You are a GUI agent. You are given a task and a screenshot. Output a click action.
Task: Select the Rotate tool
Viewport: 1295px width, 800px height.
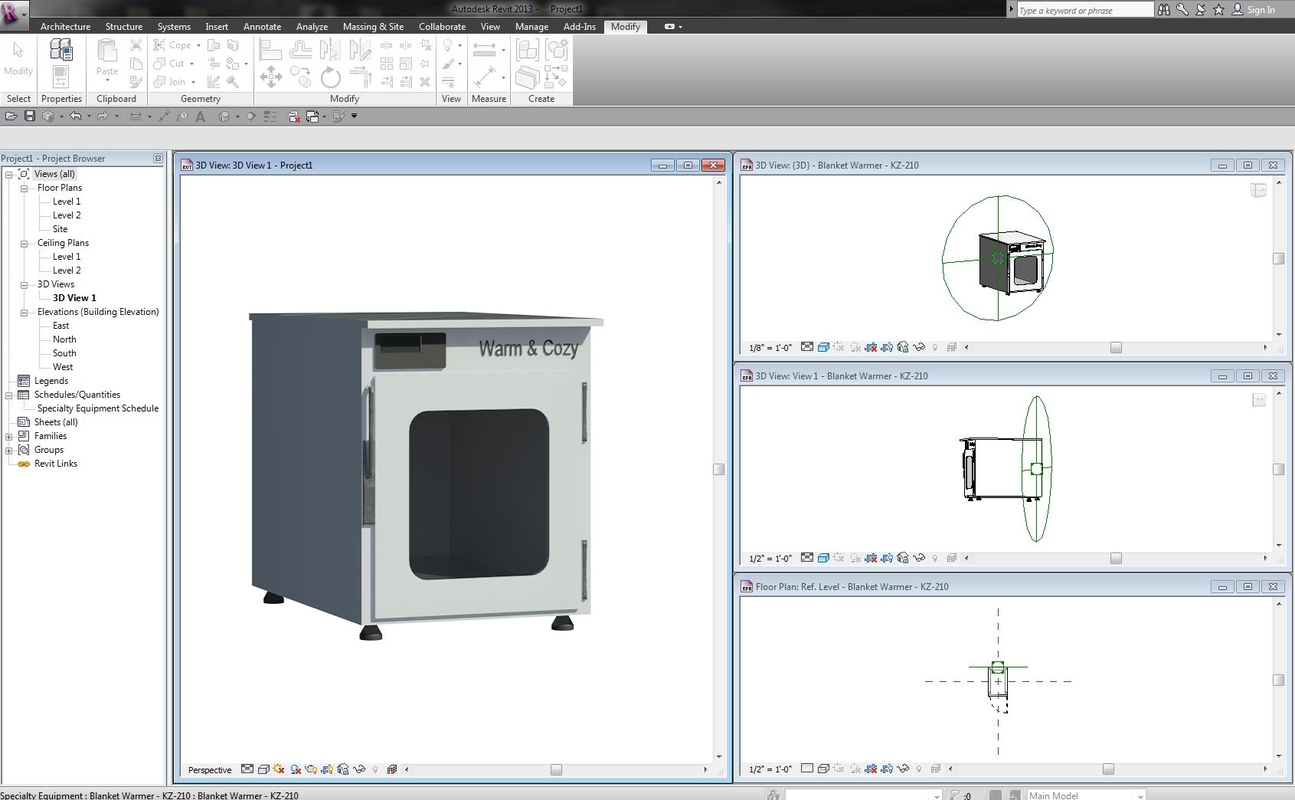[330, 78]
